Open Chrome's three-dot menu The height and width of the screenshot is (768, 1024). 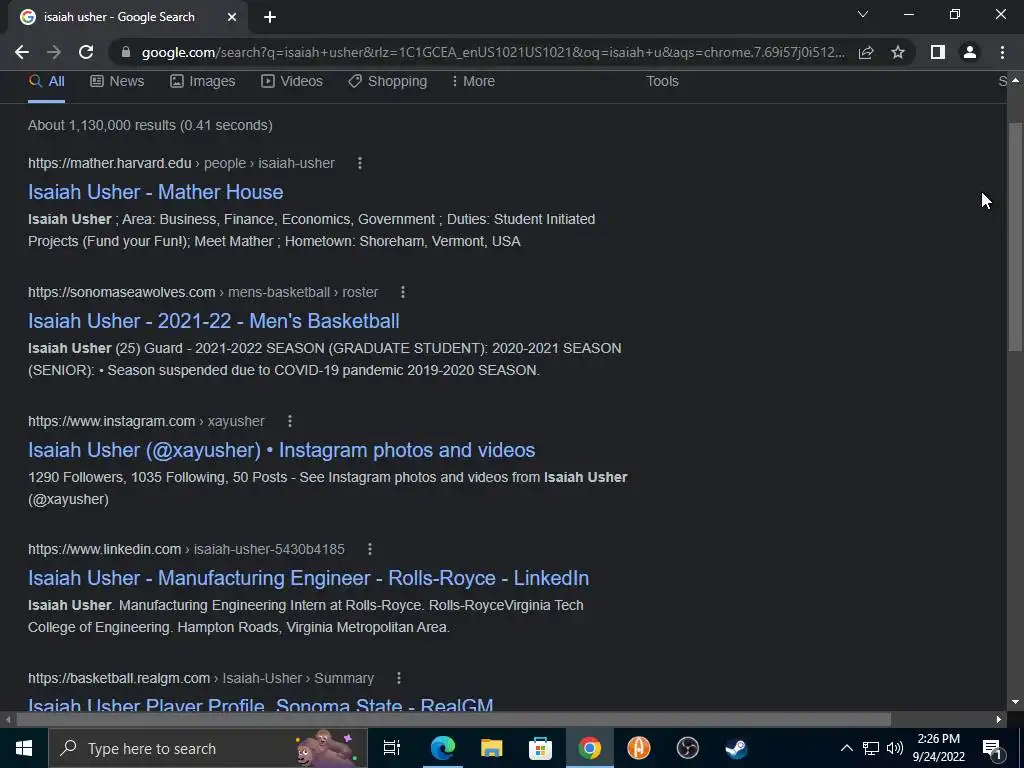click(x=1002, y=52)
